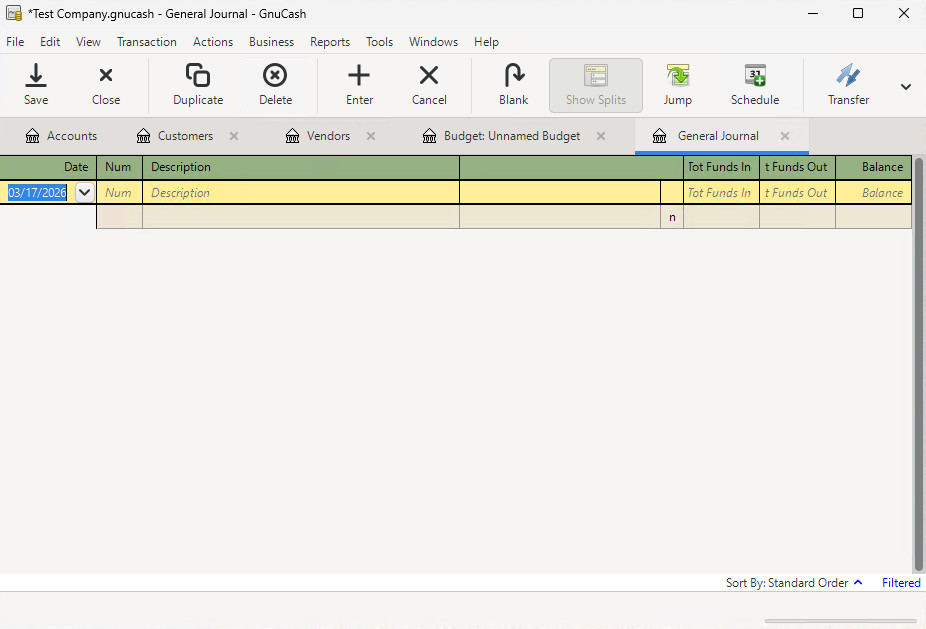Click the vertical scrollbar of the register
The height and width of the screenshot is (629, 926).
coord(918,364)
